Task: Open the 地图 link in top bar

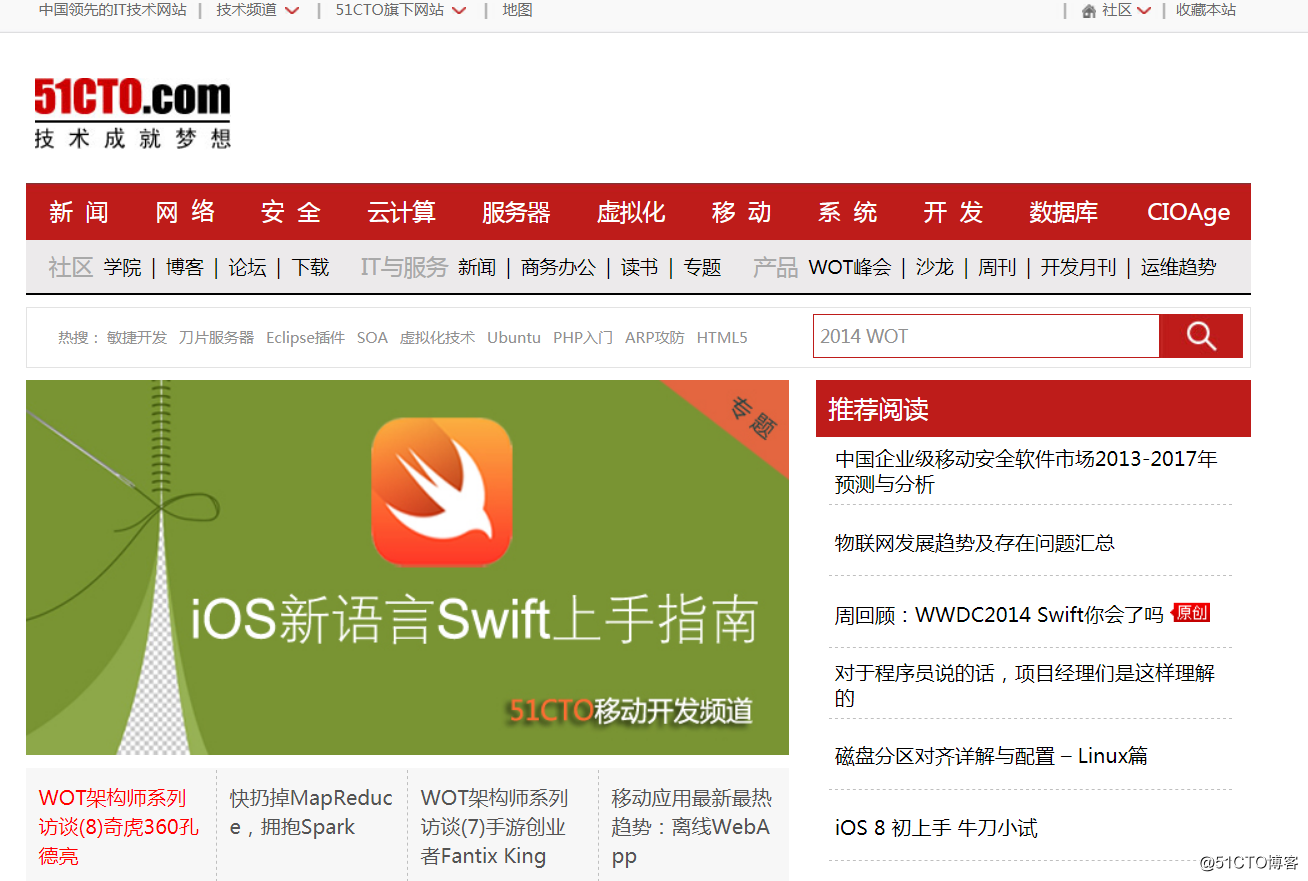Action: tap(517, 10)
